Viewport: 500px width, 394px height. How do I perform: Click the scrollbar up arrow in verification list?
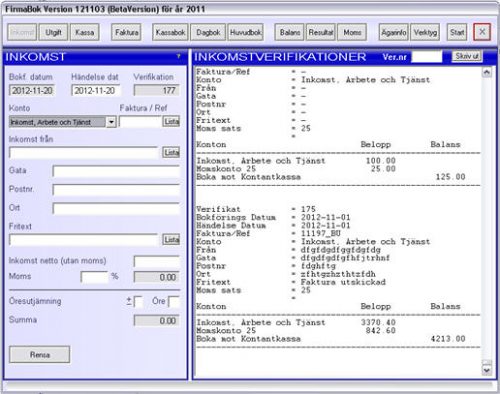tap(487, 72)
